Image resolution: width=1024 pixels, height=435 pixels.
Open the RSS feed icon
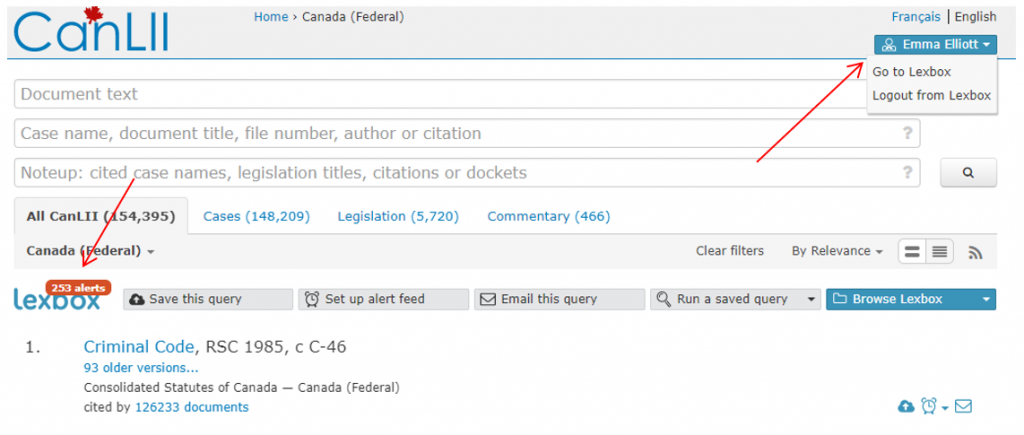[976, 252]
